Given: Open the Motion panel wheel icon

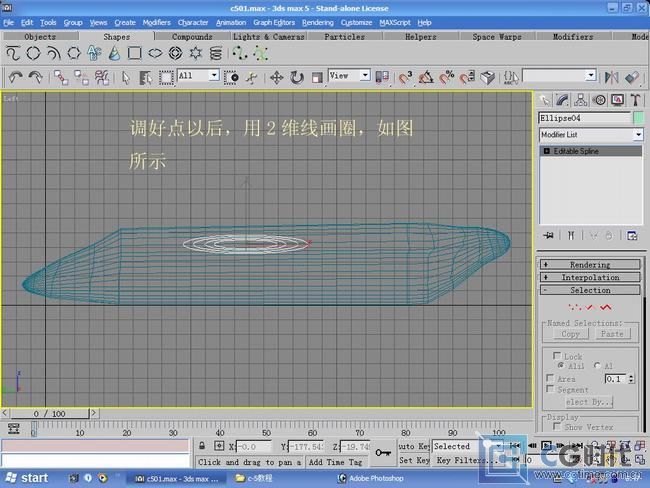Looking at the screenshot, I should [x=599, y=100].
